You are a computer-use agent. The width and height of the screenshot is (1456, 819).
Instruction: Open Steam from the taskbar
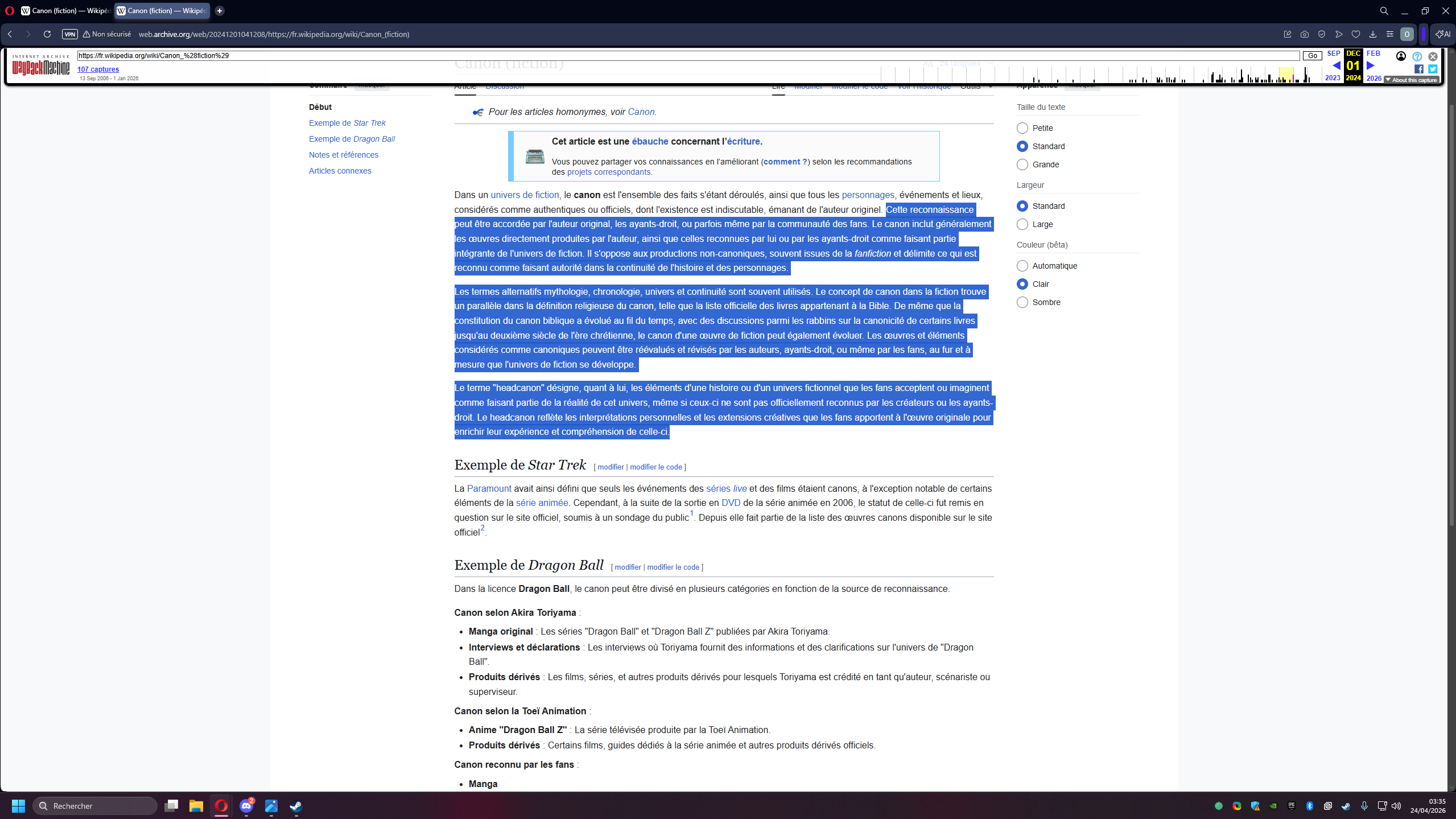point(296,806)
